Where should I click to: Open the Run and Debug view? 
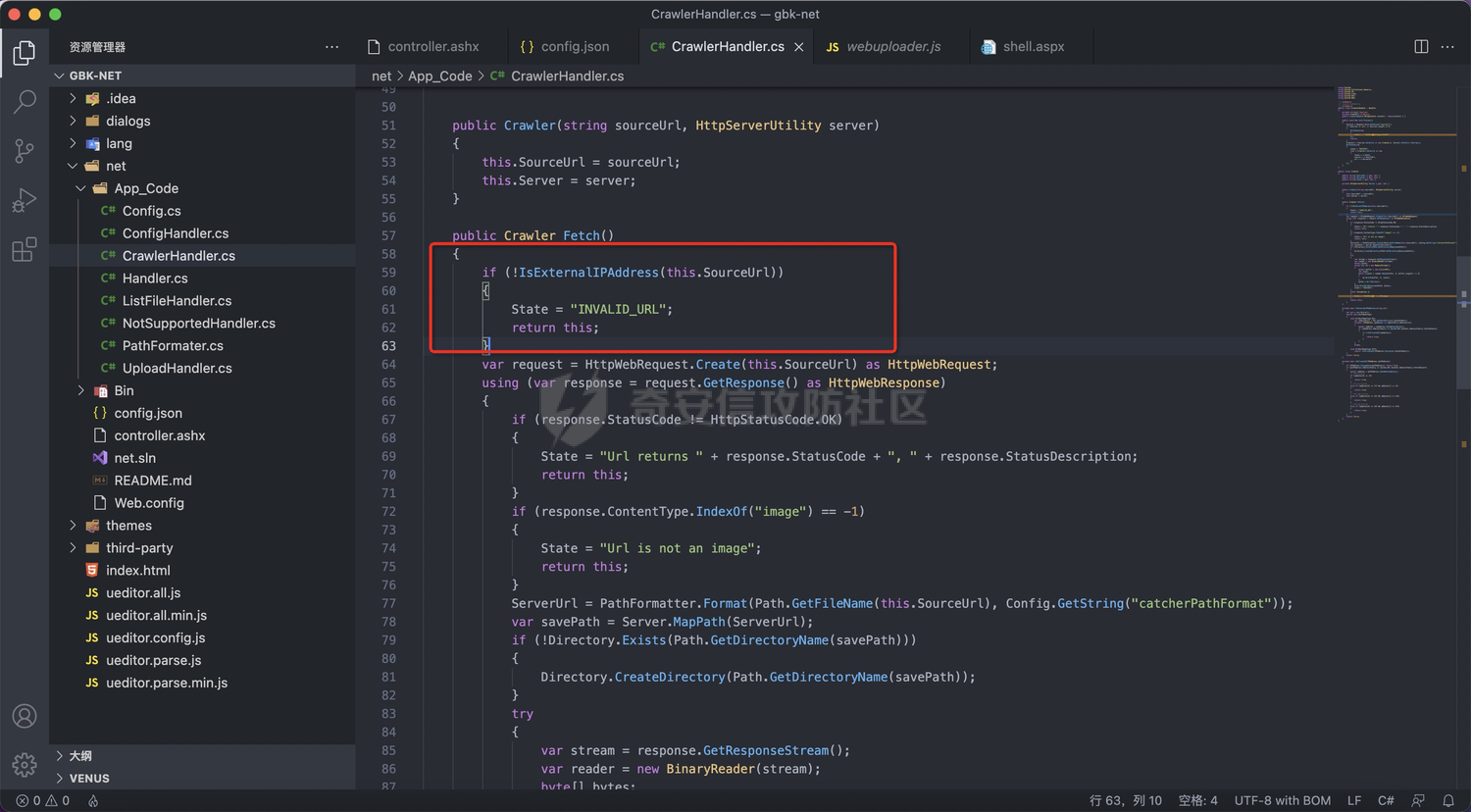[x=25, y=200]
